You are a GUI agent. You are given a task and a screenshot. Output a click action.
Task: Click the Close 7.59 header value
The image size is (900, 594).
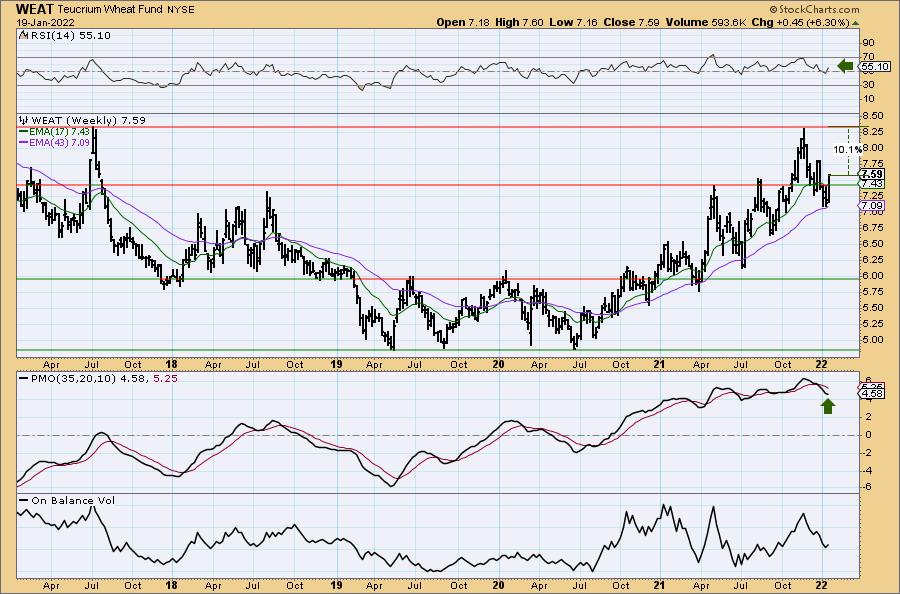tap(631, 22)
